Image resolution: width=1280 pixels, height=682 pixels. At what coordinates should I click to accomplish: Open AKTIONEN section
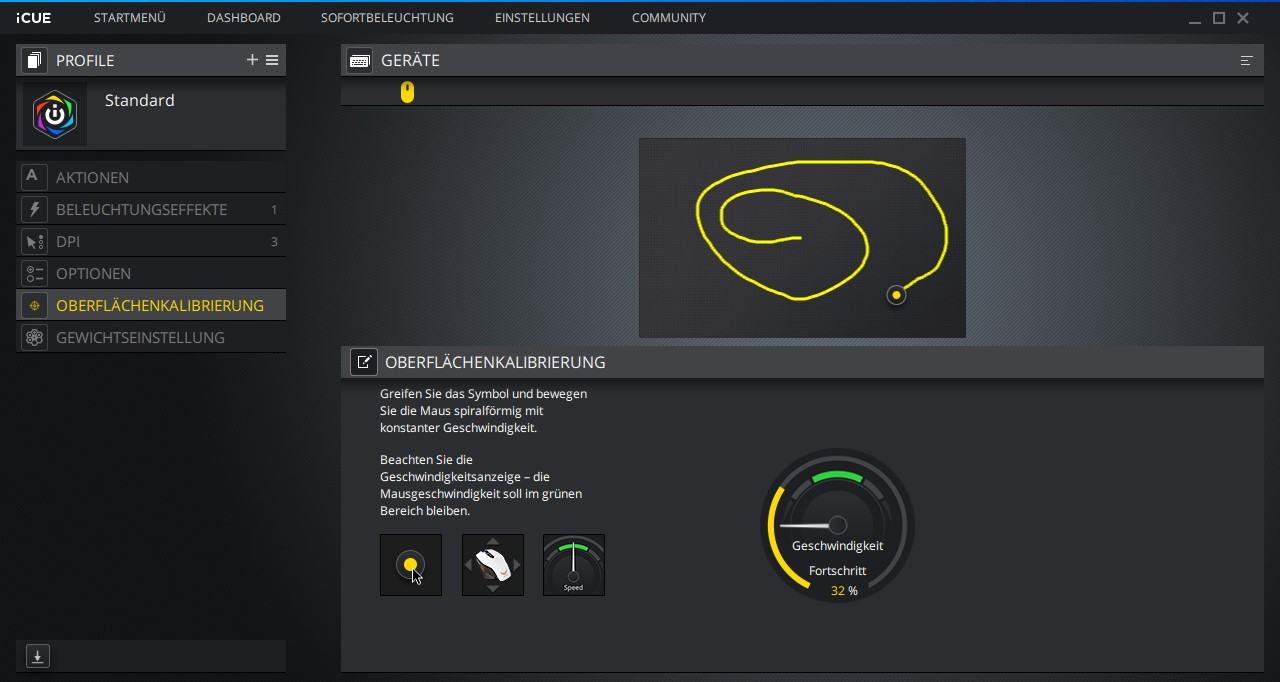pyautogui.click(x=151, y=177)
